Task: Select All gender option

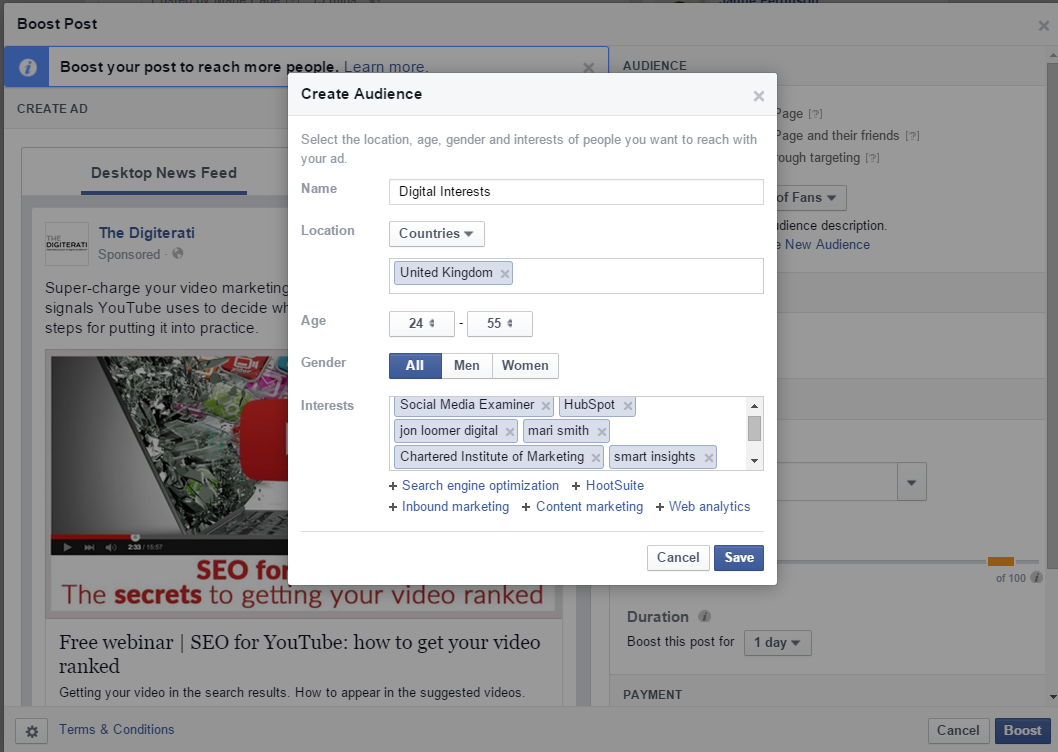Action: click(415, 365)
